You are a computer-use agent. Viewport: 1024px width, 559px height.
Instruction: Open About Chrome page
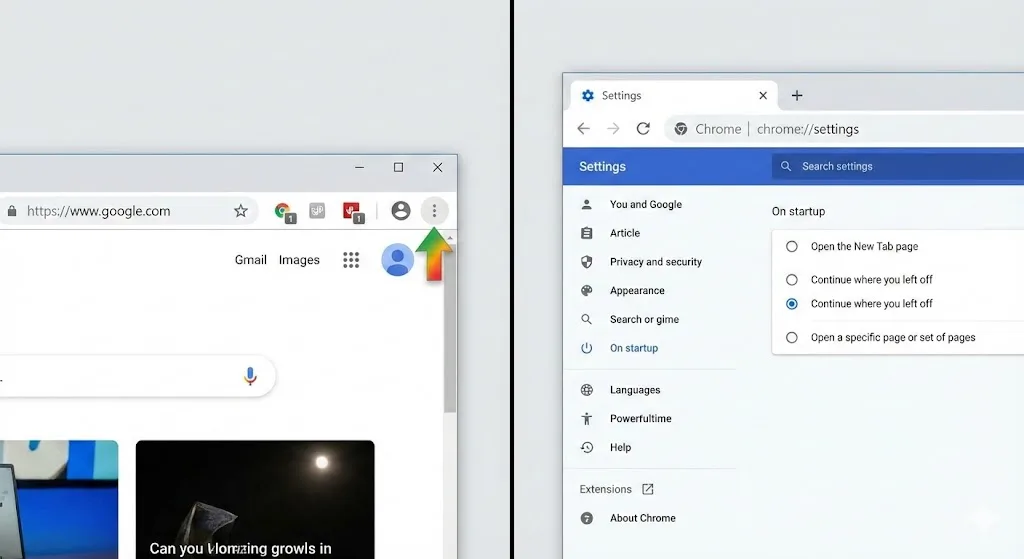pyautogui.click(x=643, y=518)
